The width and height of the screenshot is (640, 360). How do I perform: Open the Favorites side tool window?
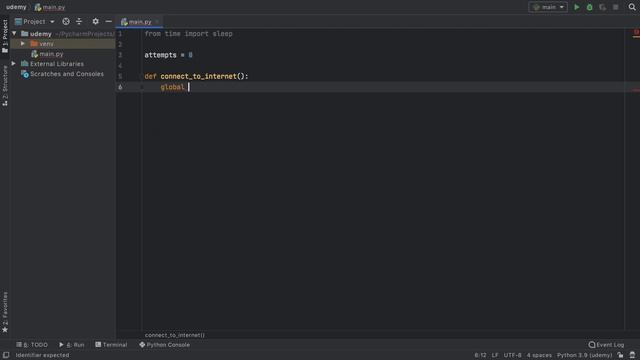[x=5, y=312]
